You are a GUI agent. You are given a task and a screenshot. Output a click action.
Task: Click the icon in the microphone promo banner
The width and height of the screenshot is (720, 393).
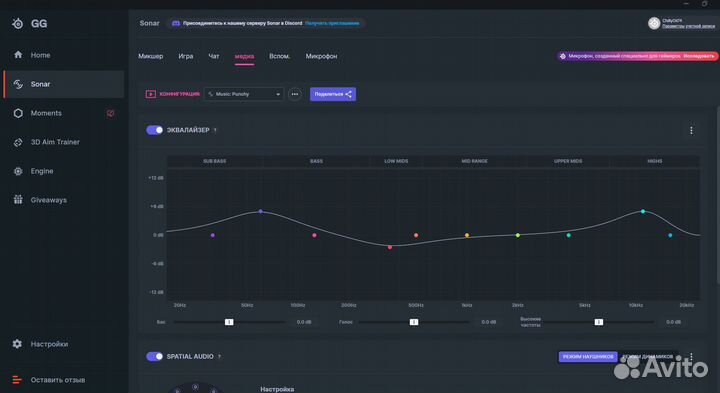(x=562, y=56)
